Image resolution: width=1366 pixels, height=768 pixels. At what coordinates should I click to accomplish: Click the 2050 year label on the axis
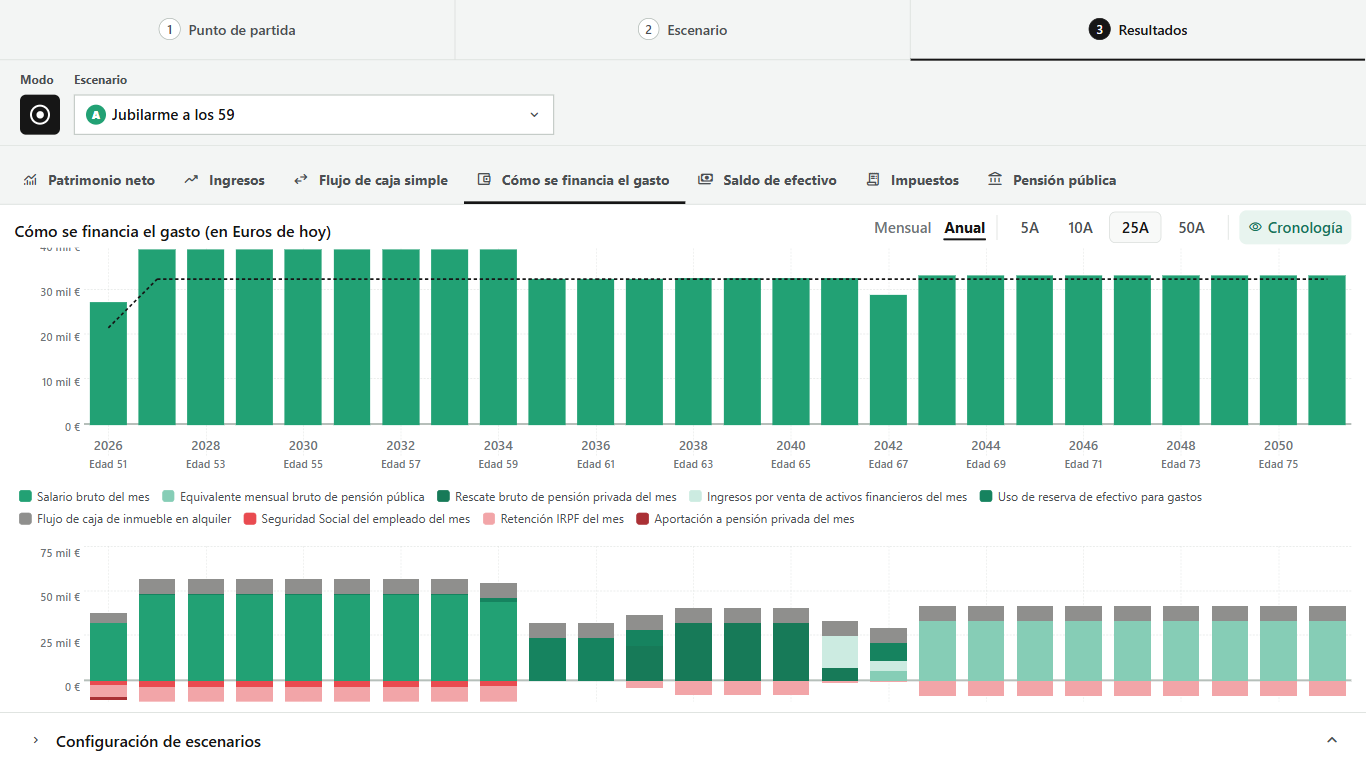click(x=1278, y=446)
